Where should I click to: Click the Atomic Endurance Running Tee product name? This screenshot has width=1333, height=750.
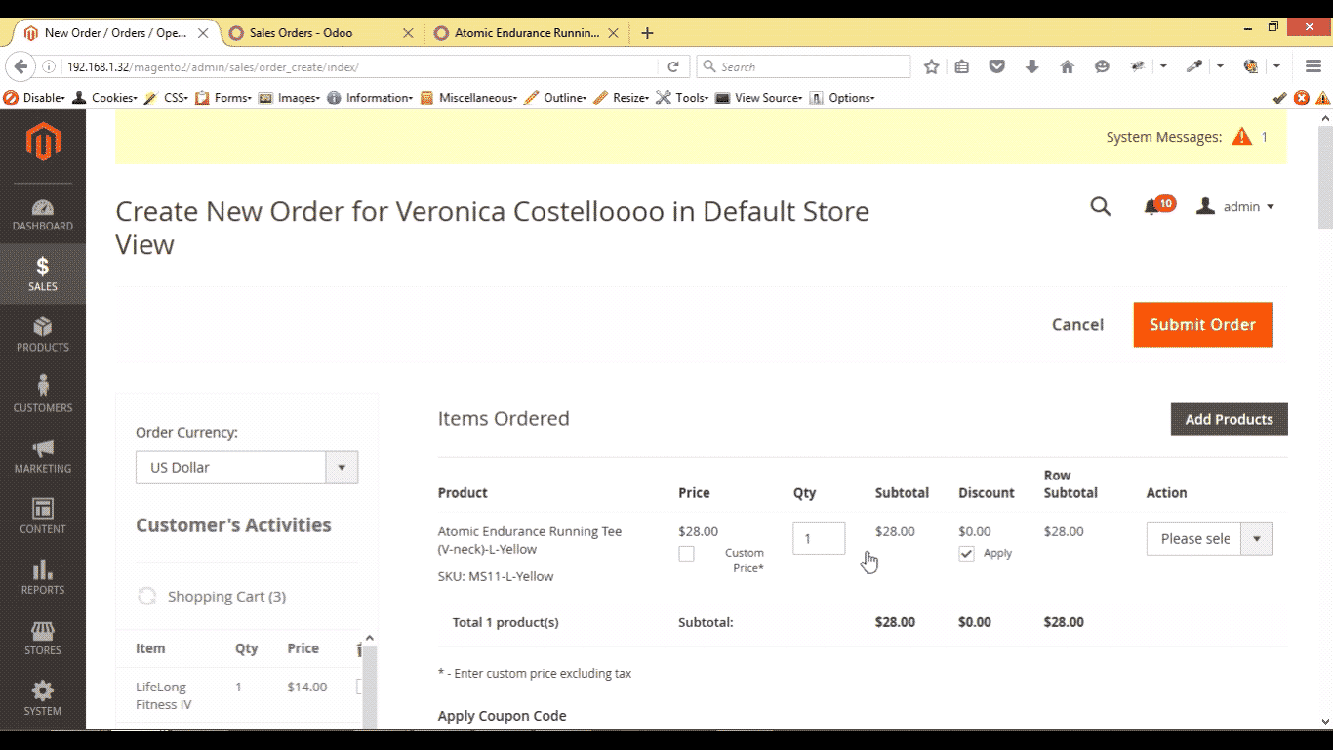530,540
